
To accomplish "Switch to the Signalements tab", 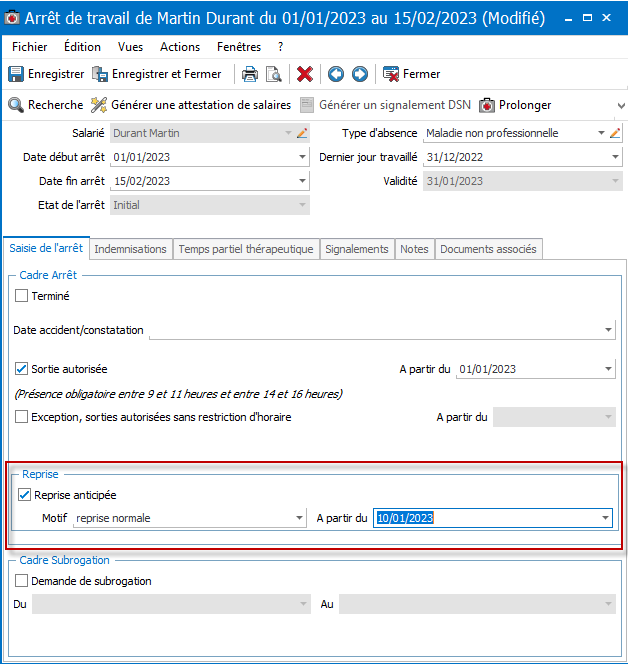I will pyautogui.click(x=357, y=249).
